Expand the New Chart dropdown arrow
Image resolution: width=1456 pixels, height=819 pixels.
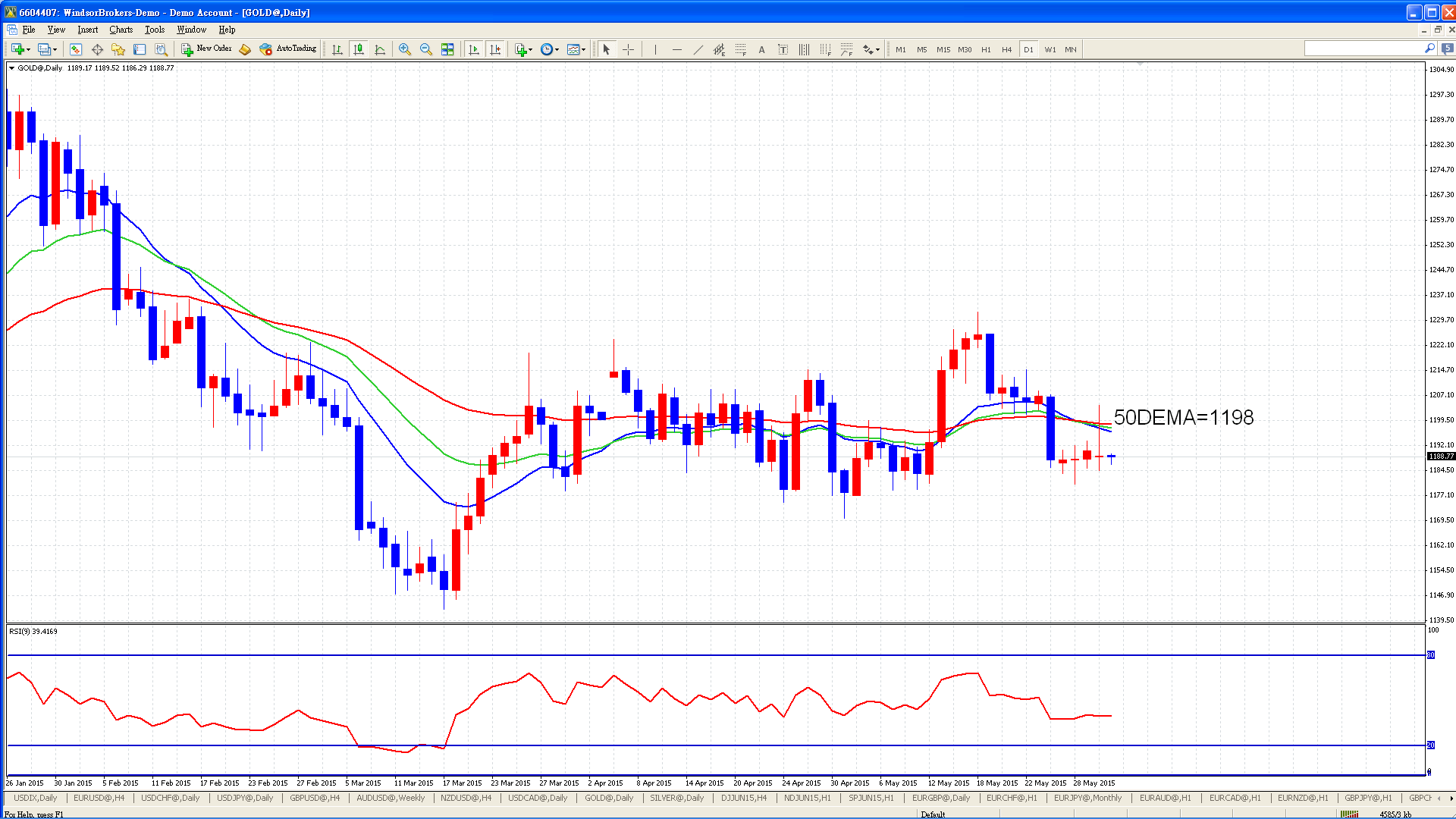[29, 50]
